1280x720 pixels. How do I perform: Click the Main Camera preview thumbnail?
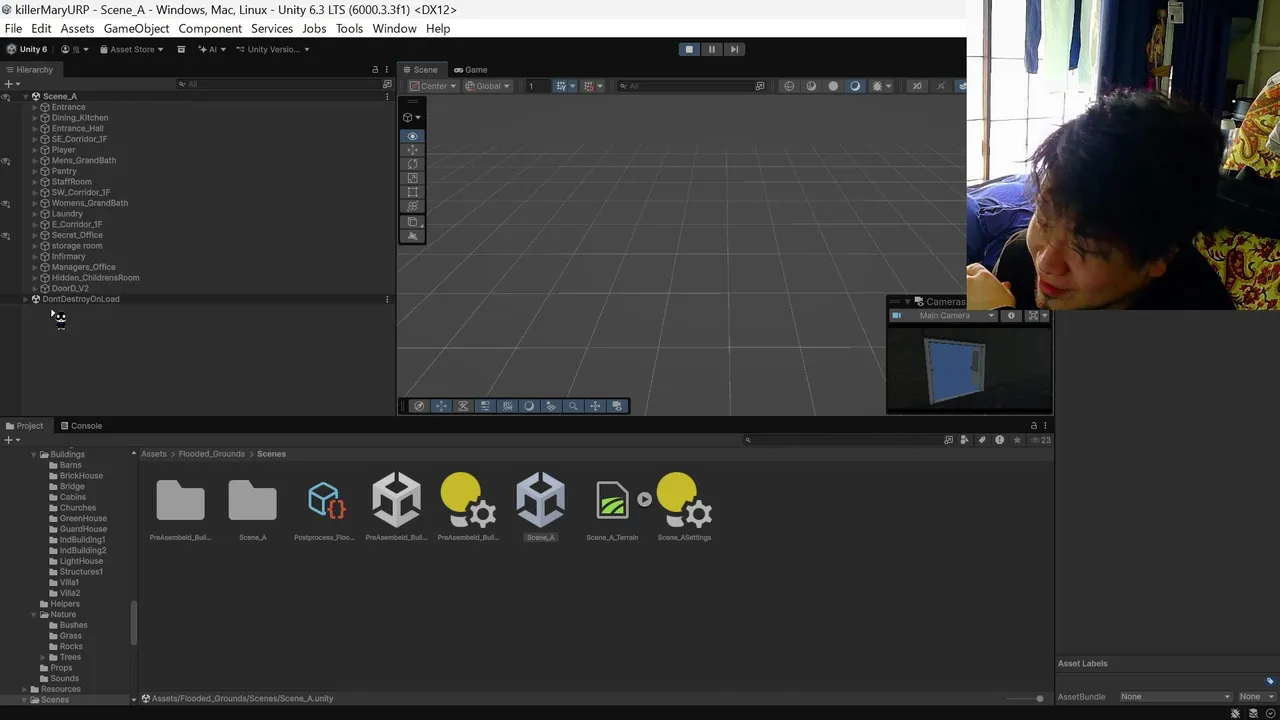point(970,368)
